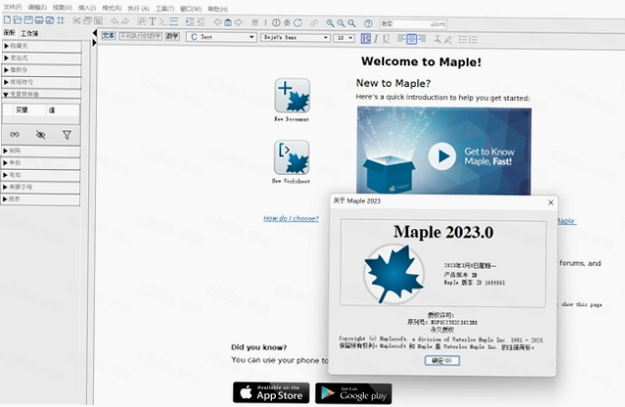Click the link chain icon in variable manager
Screen dimensions: 625x407
pos(15,135)
